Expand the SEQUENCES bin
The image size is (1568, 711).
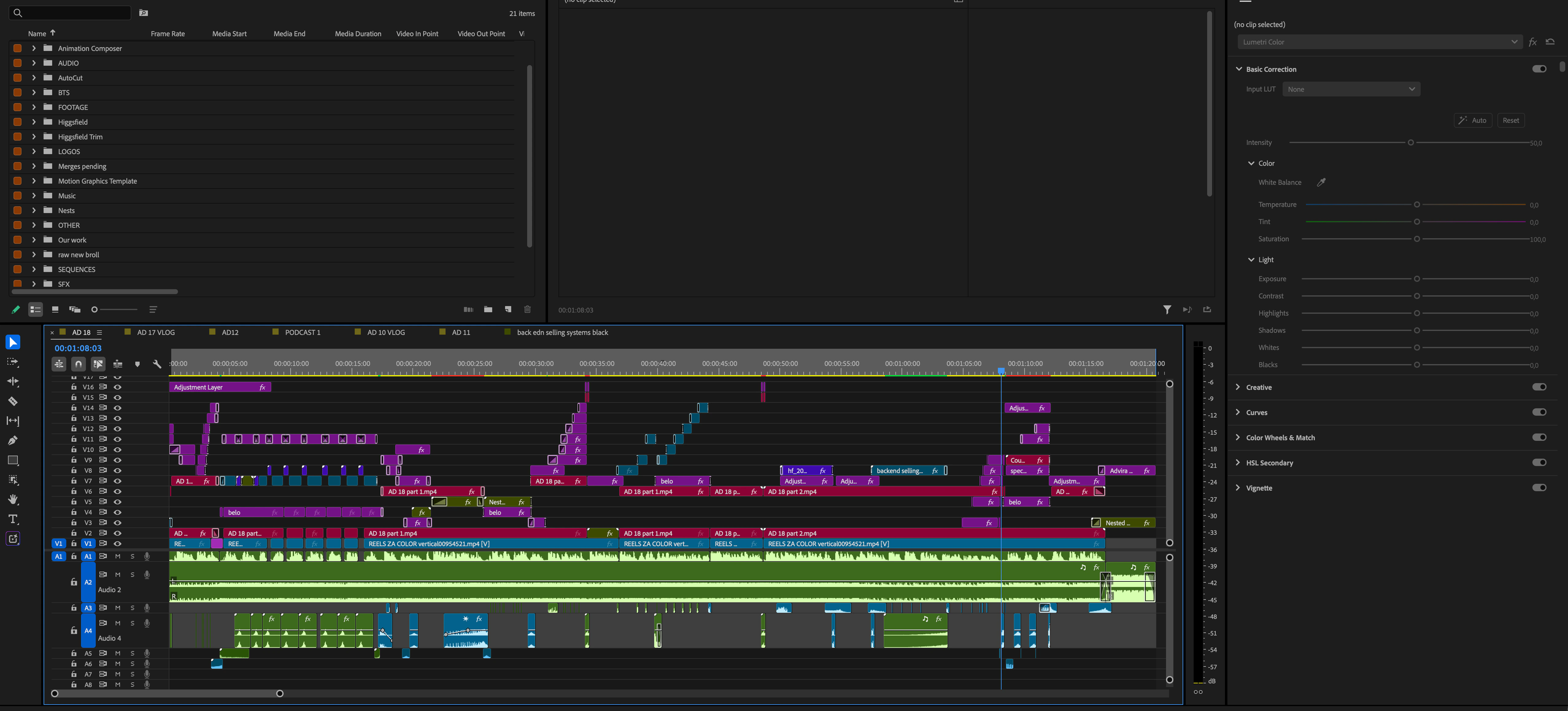(33, 269)
